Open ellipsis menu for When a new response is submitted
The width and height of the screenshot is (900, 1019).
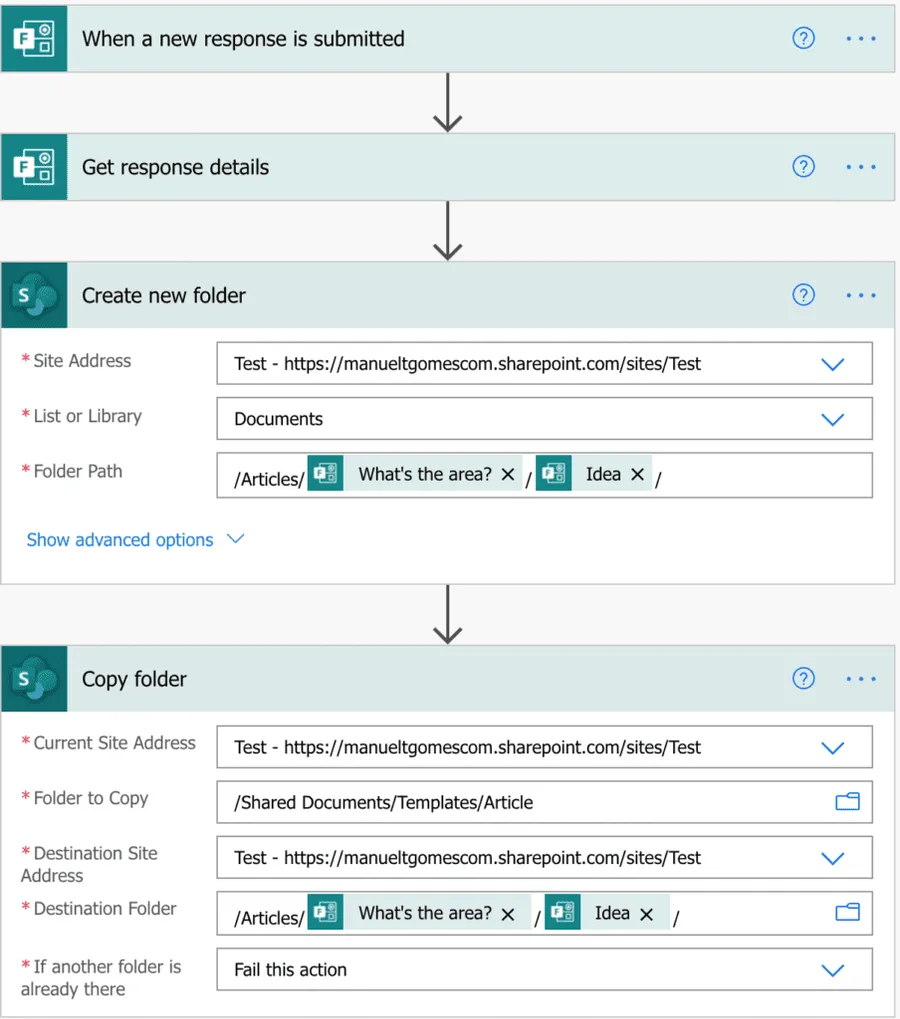pyautogui.click(x=860, y=39)
